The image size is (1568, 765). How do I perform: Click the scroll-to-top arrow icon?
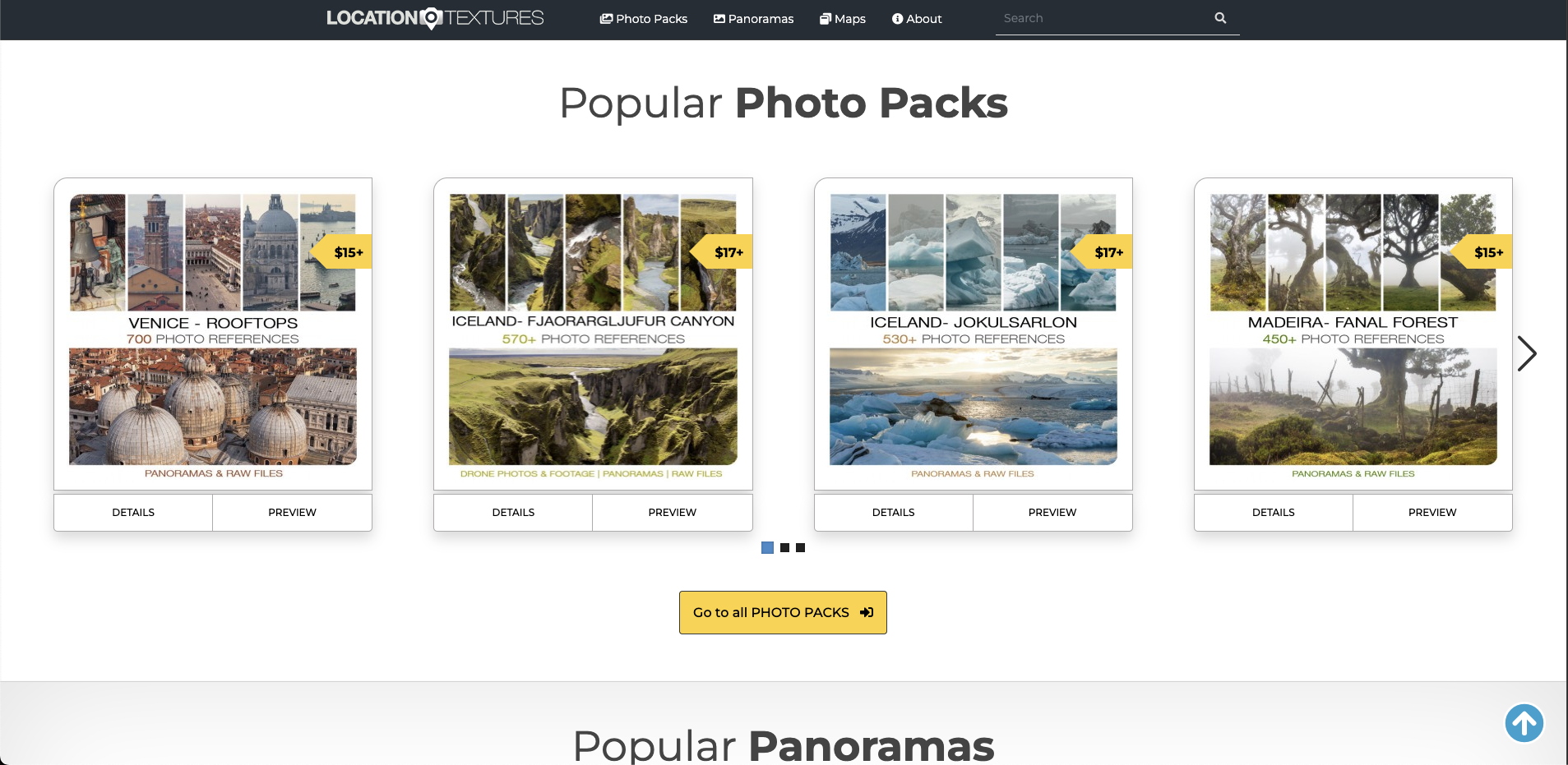(1524, 723)
